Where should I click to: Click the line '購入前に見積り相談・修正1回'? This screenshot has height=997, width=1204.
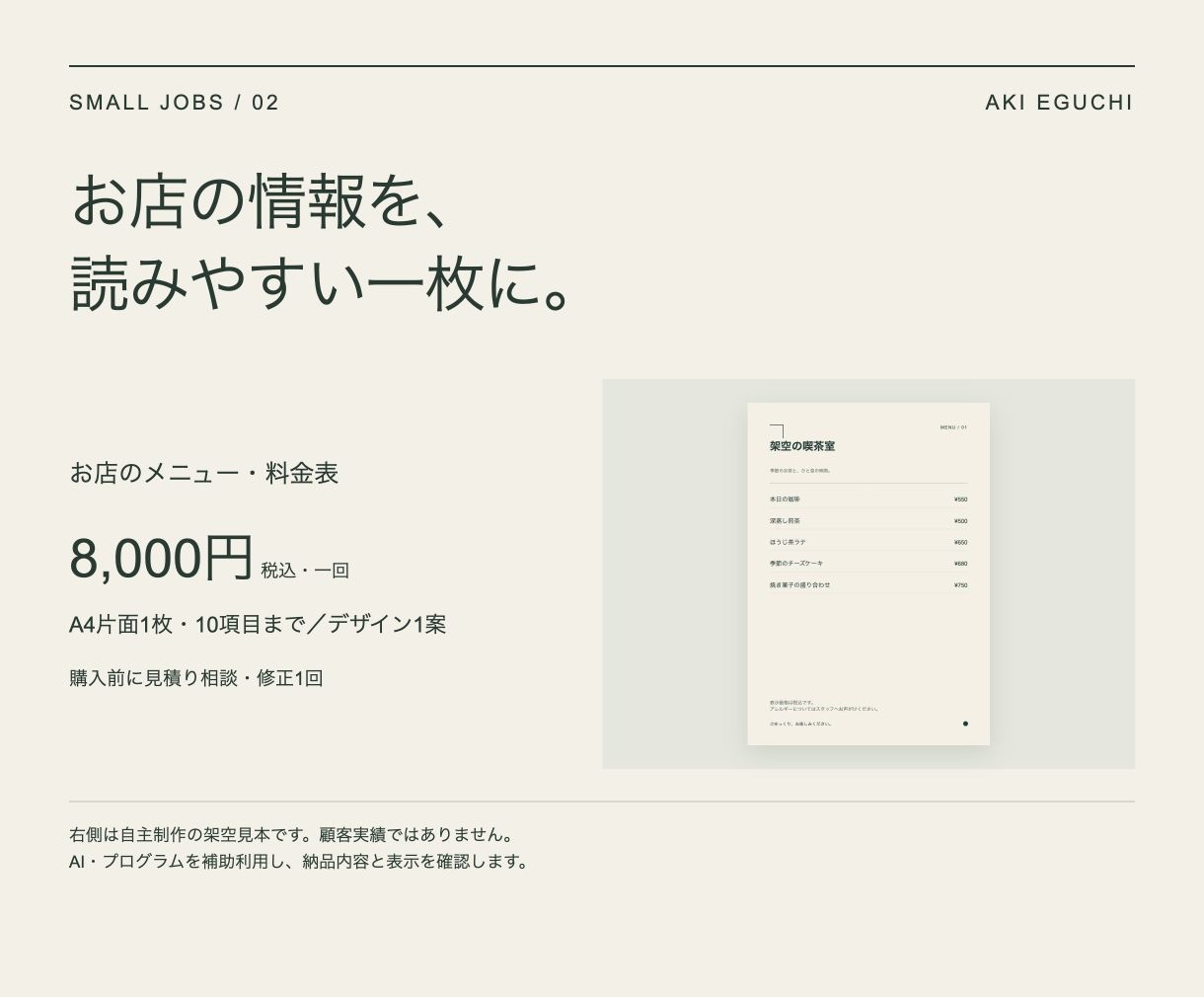(x=196, y=678)
